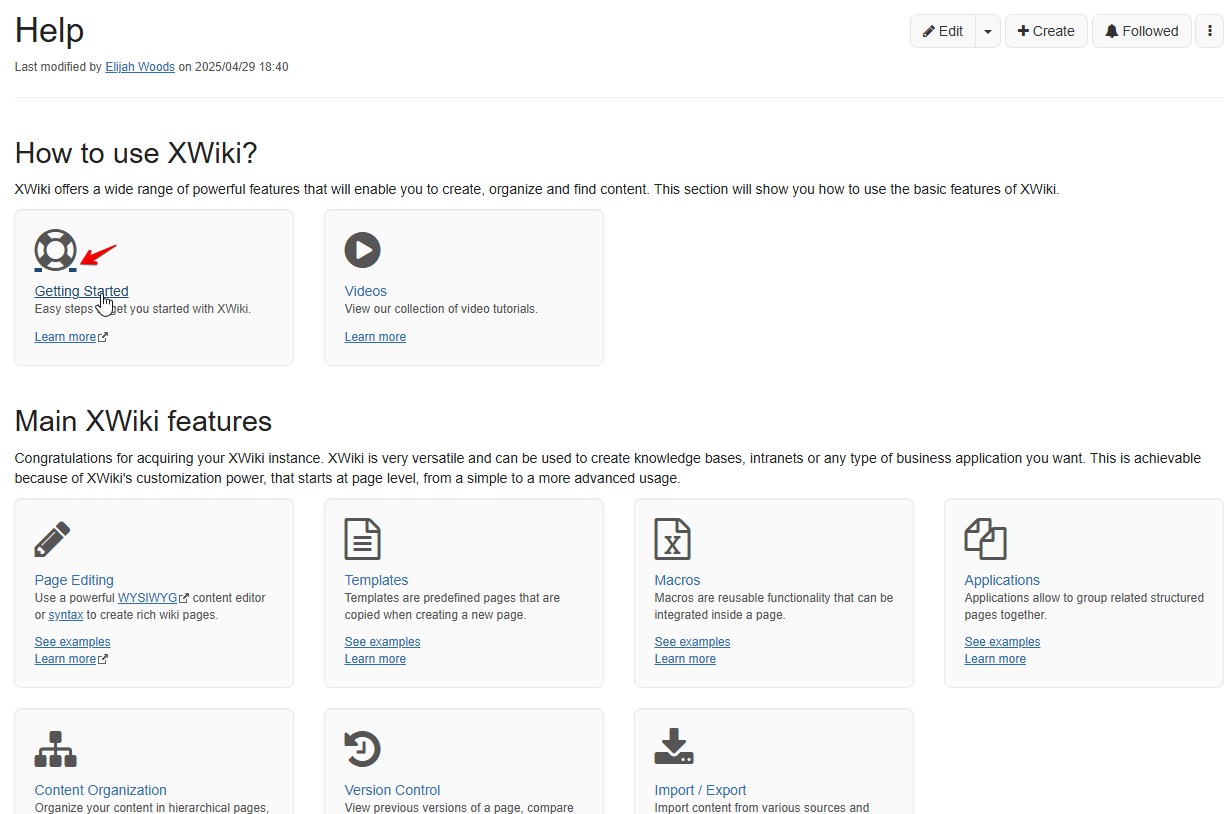The width and height of the screenshot is (1227, 814).
Task: Click the 'Main XWiki features' heading
Action: 143,421
